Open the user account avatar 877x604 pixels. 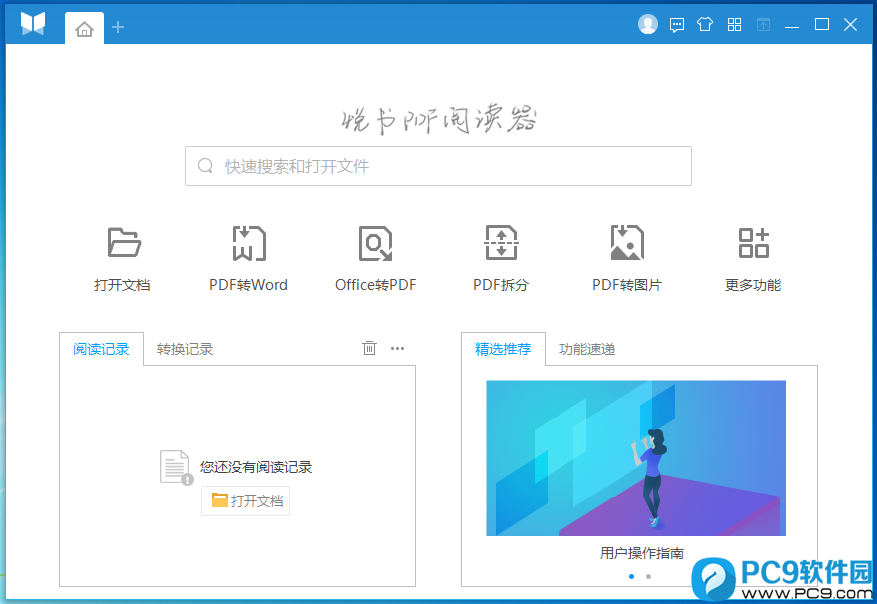click(x=648, y=24)
